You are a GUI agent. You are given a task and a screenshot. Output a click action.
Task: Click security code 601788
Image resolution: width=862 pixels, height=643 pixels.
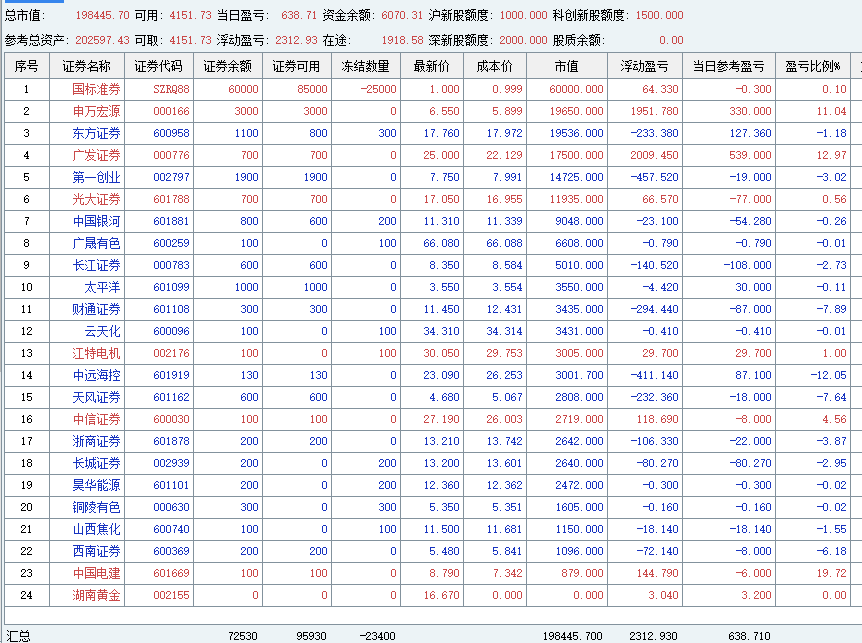(x=171, y=199)
